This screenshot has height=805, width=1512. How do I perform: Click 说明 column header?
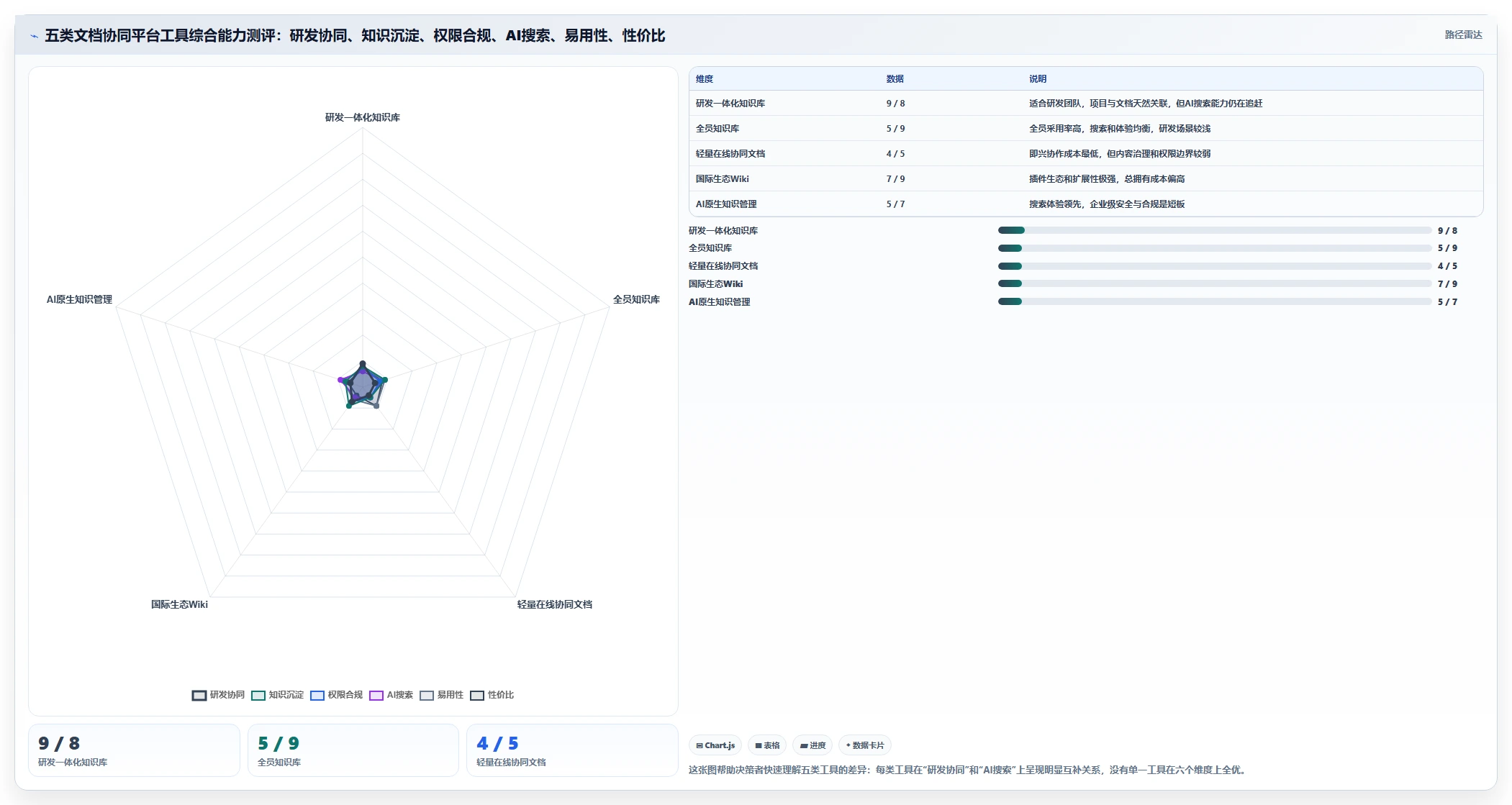tap(1038, 79)
